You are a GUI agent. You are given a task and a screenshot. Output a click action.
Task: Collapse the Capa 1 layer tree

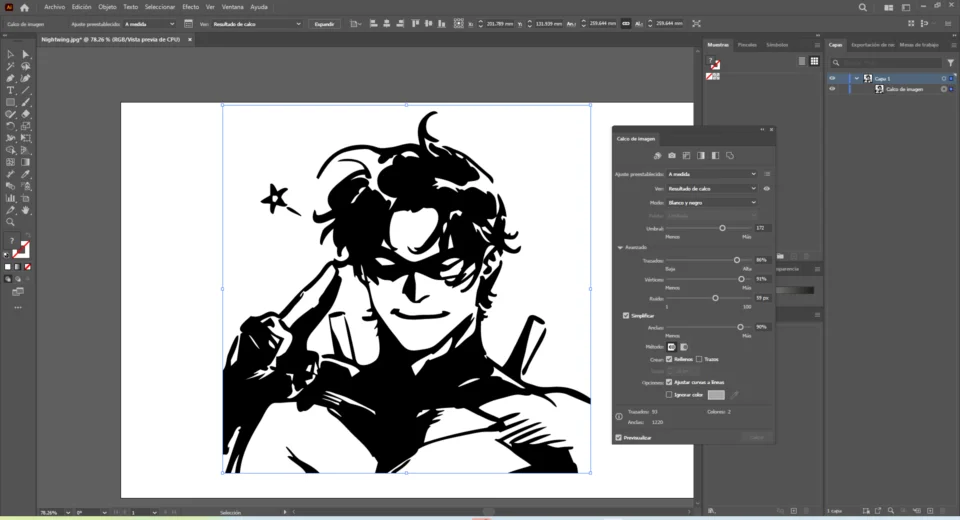coord(857,78)
